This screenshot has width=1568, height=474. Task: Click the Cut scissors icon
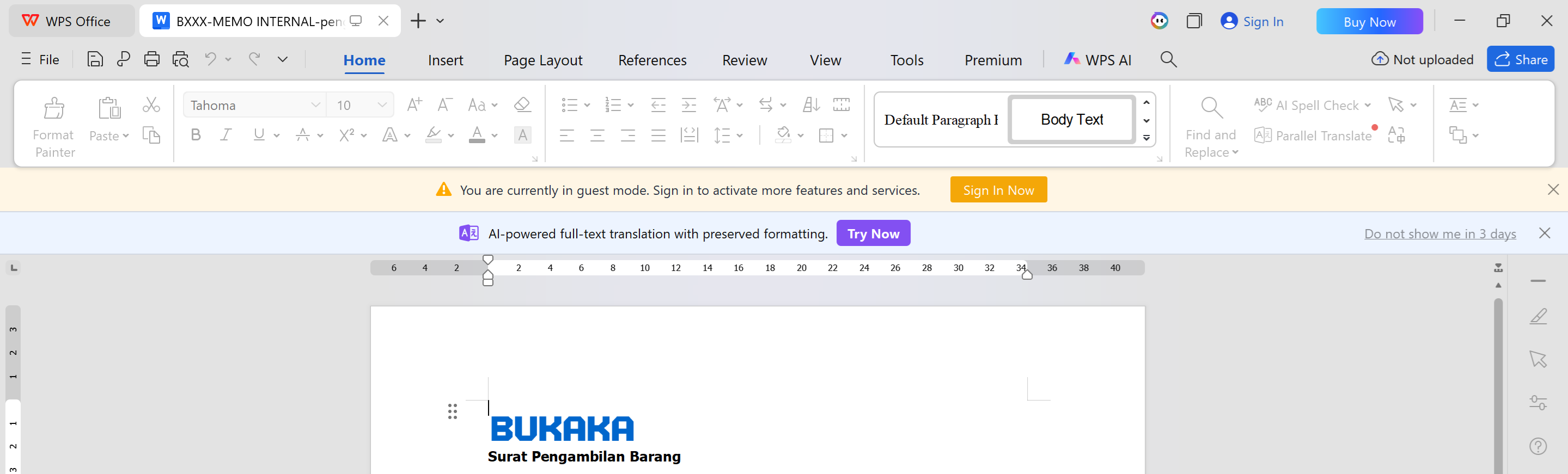151,104
